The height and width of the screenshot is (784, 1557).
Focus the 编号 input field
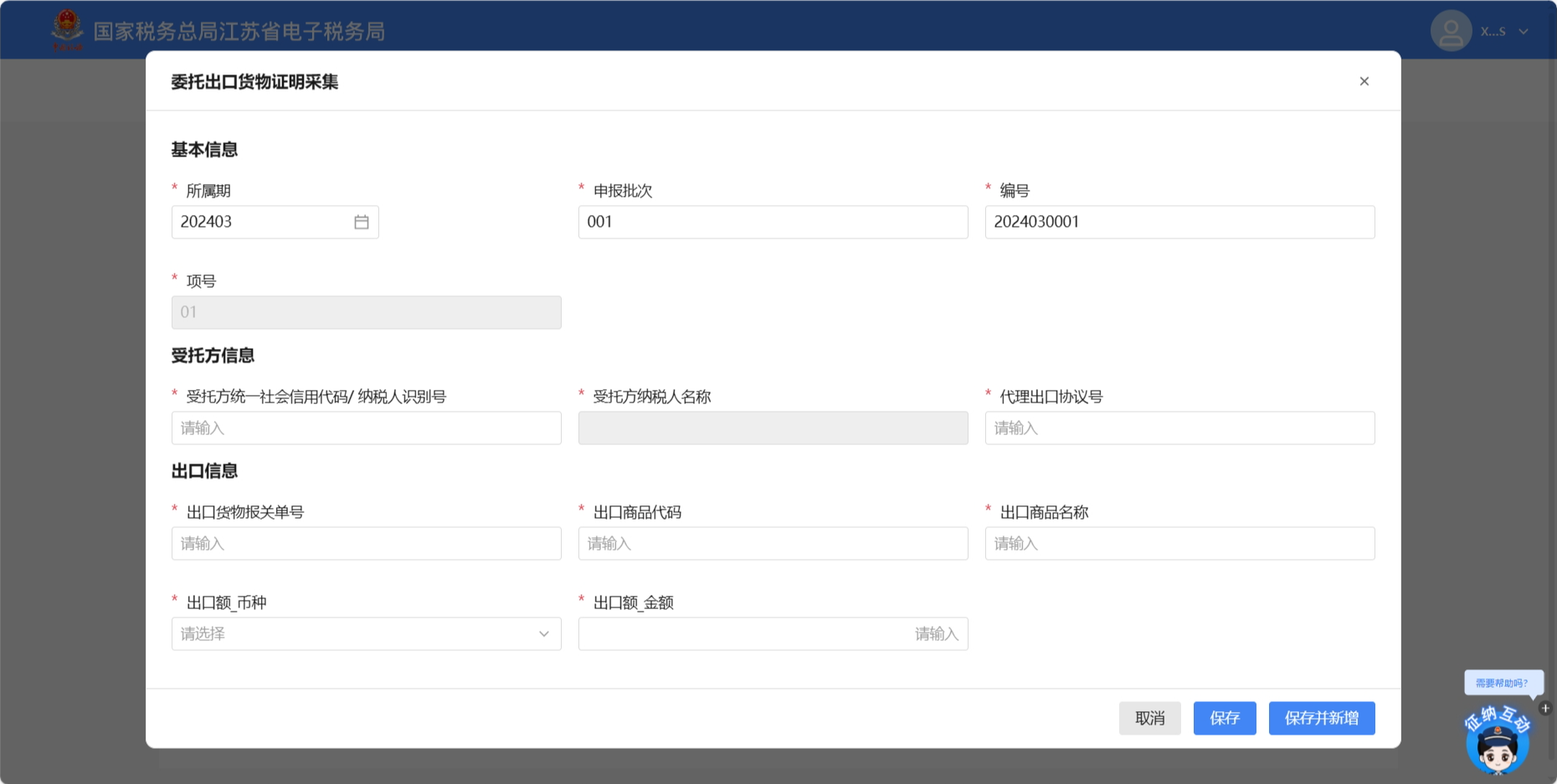(x=1179, y=223)
